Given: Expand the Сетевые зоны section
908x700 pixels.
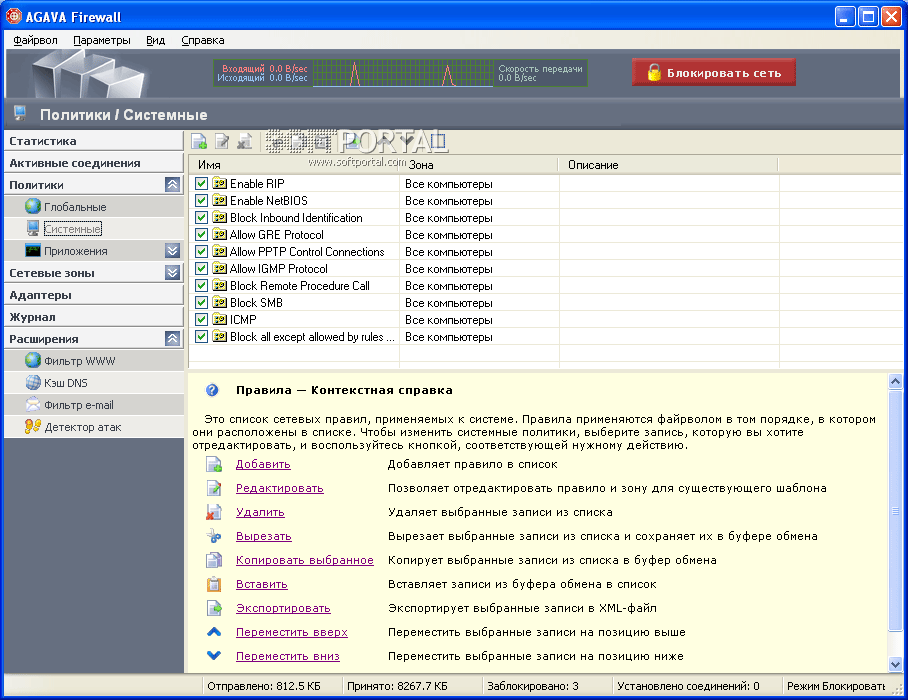Looking at the screenshot, I should [172, 273].
